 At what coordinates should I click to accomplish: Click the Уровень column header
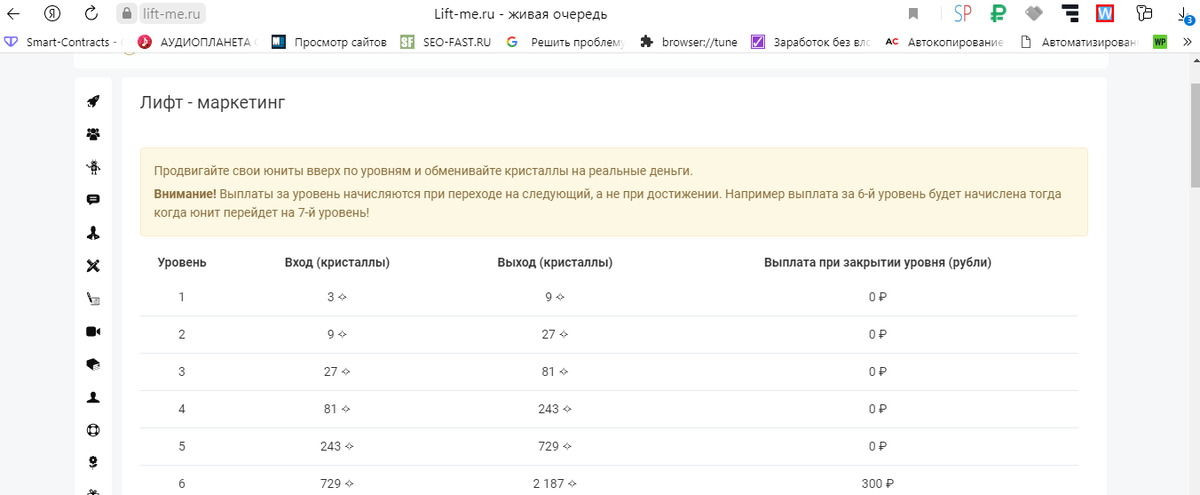pyautogui.click(x=182, y=263)
